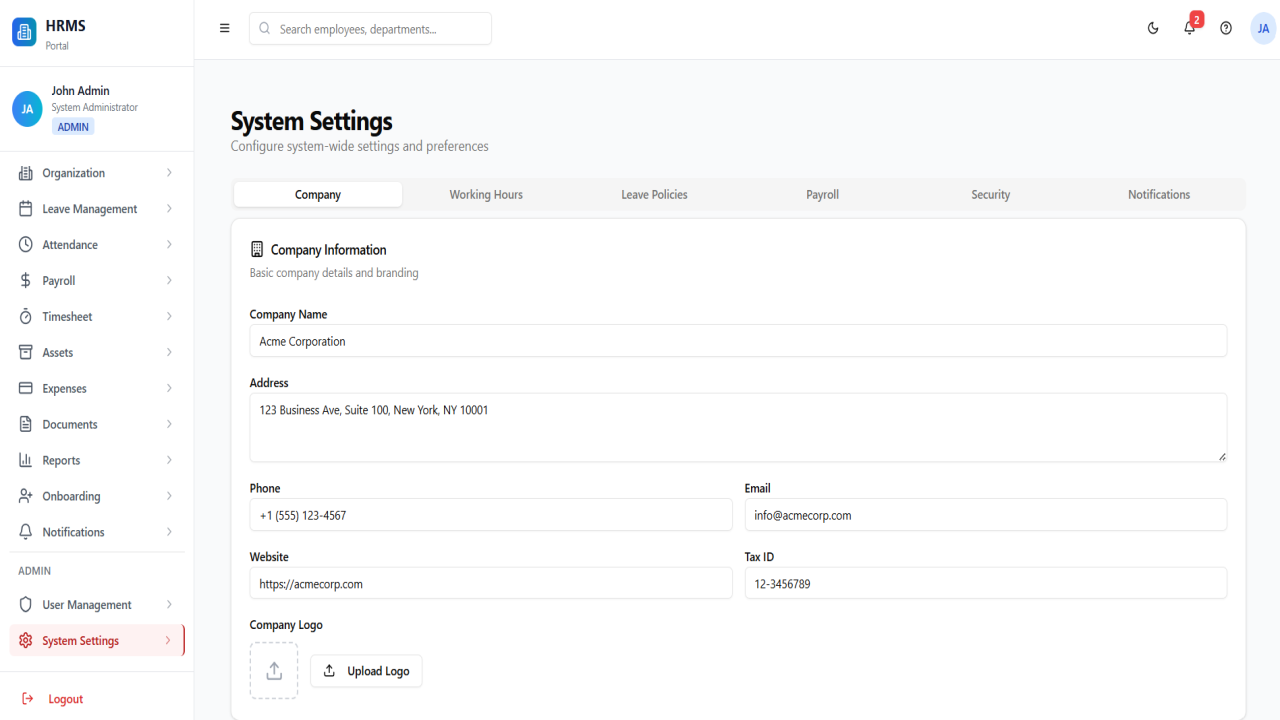This screenshot has width=1280, height=720.
Task: Expand the User Management chevron
Action: click(x=169, y=605)
